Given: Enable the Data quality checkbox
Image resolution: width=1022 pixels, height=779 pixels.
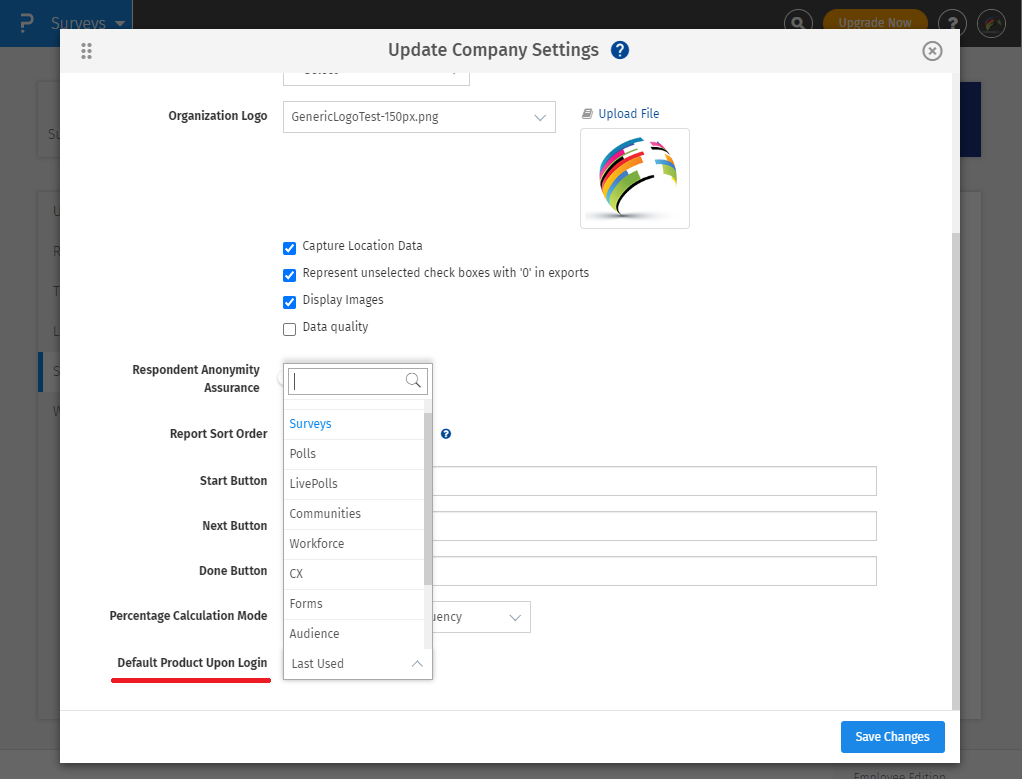Looking at the screenshot, I should pyautogui.click(x=290, y=329).
